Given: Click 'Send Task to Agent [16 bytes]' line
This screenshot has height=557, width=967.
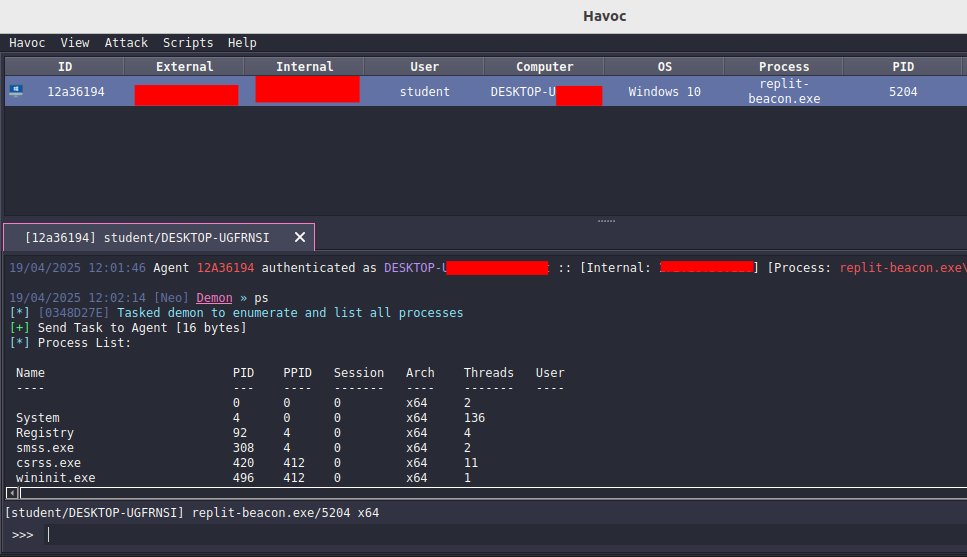Looking at the screenshot, I should click(142, 328).
